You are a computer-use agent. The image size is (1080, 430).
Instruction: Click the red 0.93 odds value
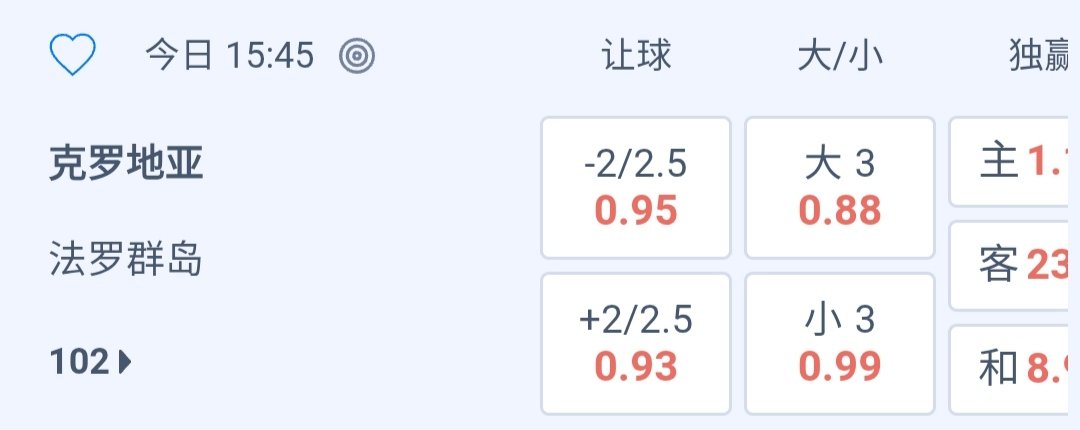coord(636,367)
